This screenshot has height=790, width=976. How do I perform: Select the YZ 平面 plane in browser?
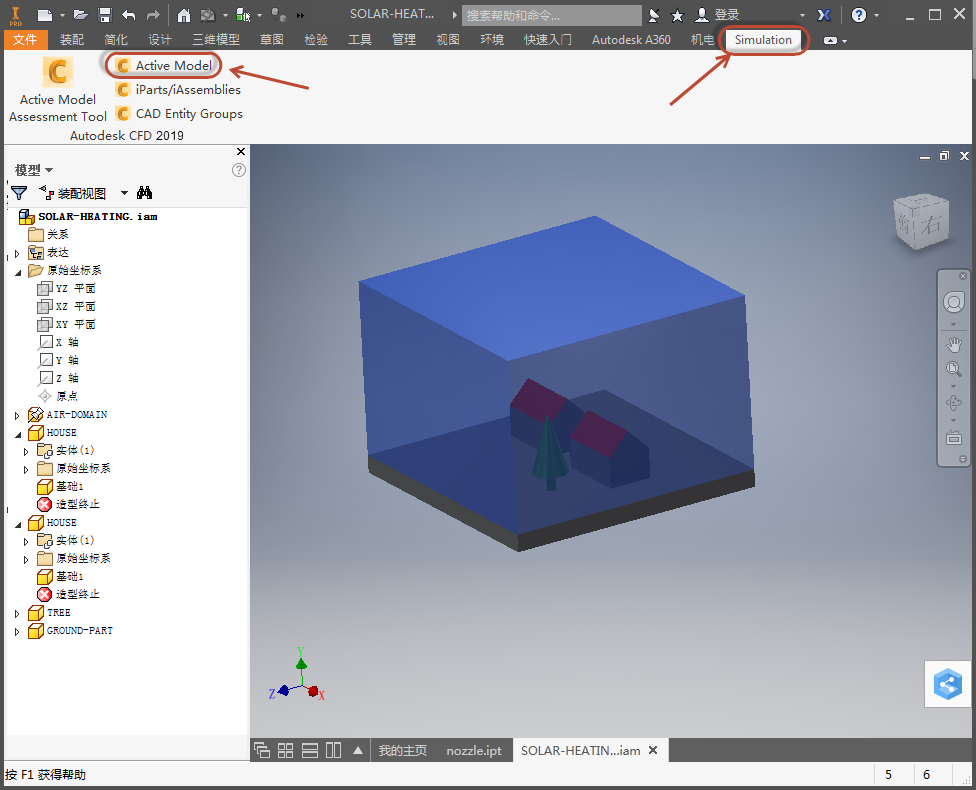(x=67, y=288)
